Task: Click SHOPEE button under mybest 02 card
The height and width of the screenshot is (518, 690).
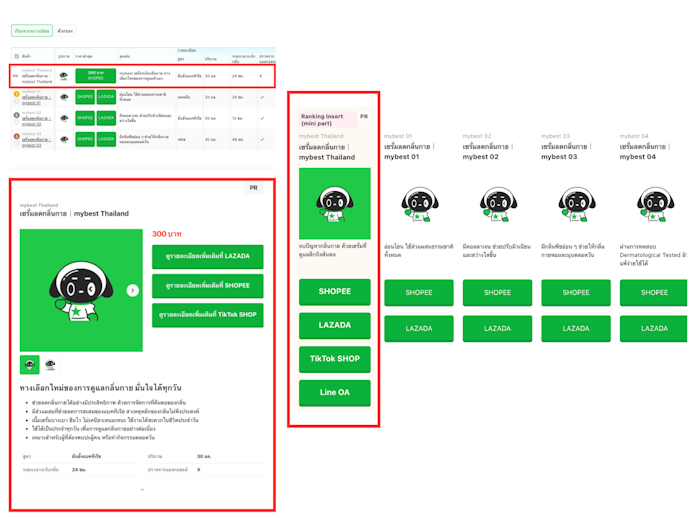Action: 497,293
